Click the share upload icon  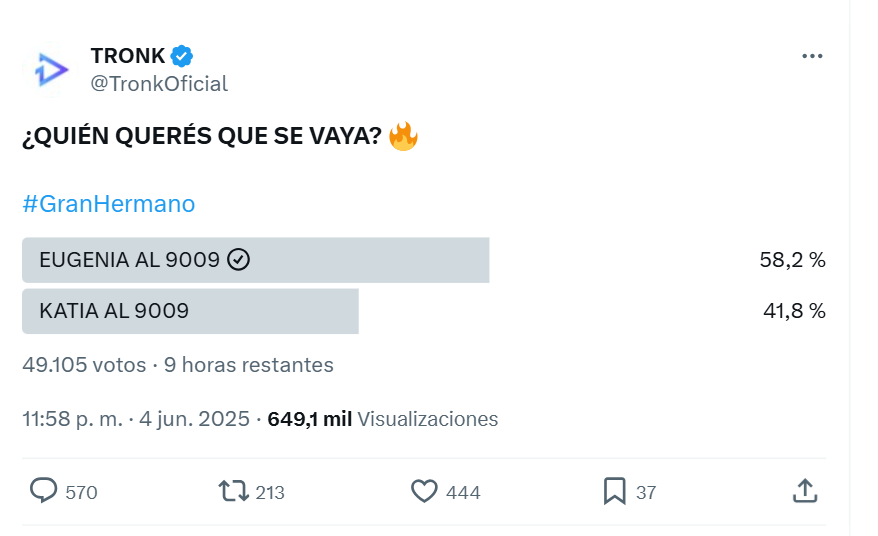(x=805, y=491)
